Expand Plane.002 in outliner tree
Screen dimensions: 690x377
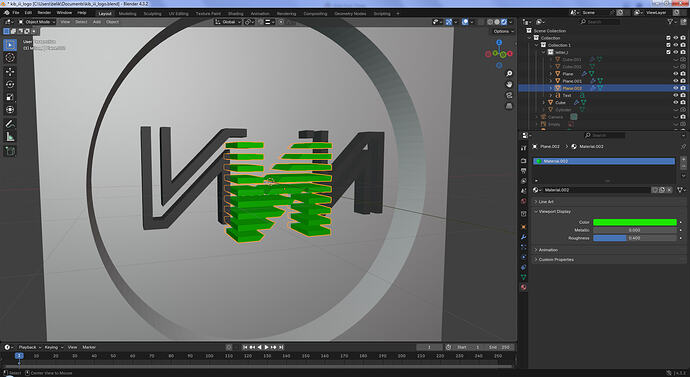[551, 88]
